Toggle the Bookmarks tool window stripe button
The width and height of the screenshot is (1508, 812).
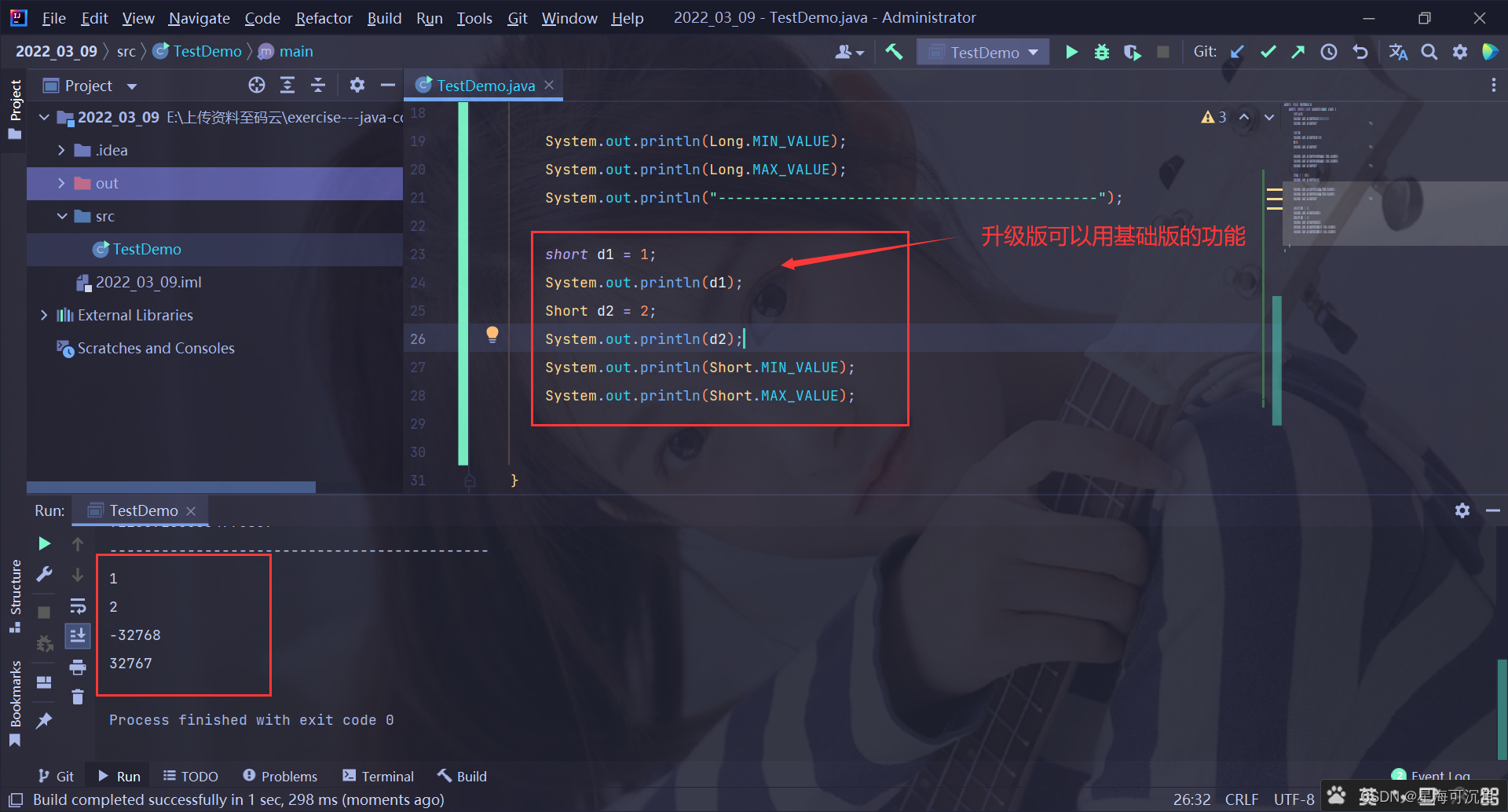tap(14, 703)
